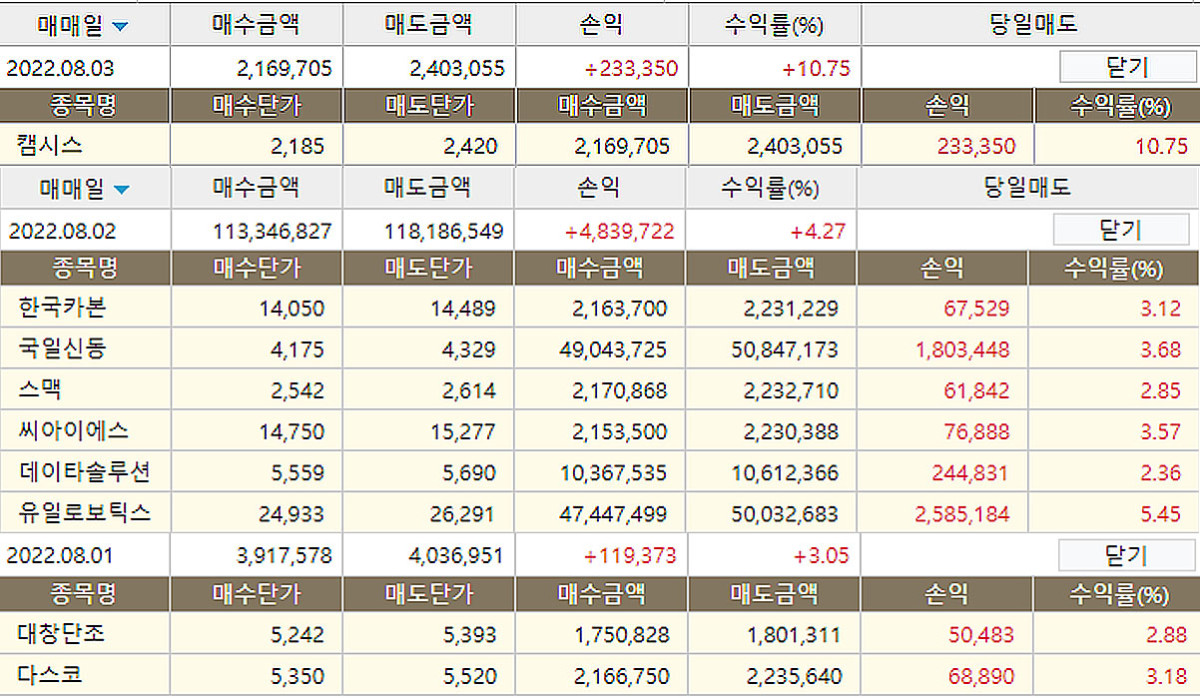1200x698 pixels.
Task: Click the 매매일 sort arrow above the 2022.08.02 row
Action: click(x=121, y=189)
